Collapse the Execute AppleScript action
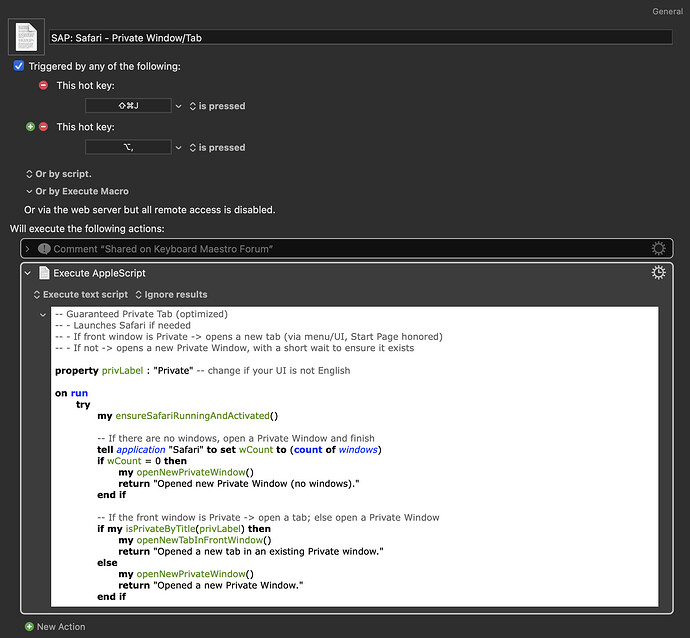The height and width of the screenshot is (638, 690). tap(28, 273)
